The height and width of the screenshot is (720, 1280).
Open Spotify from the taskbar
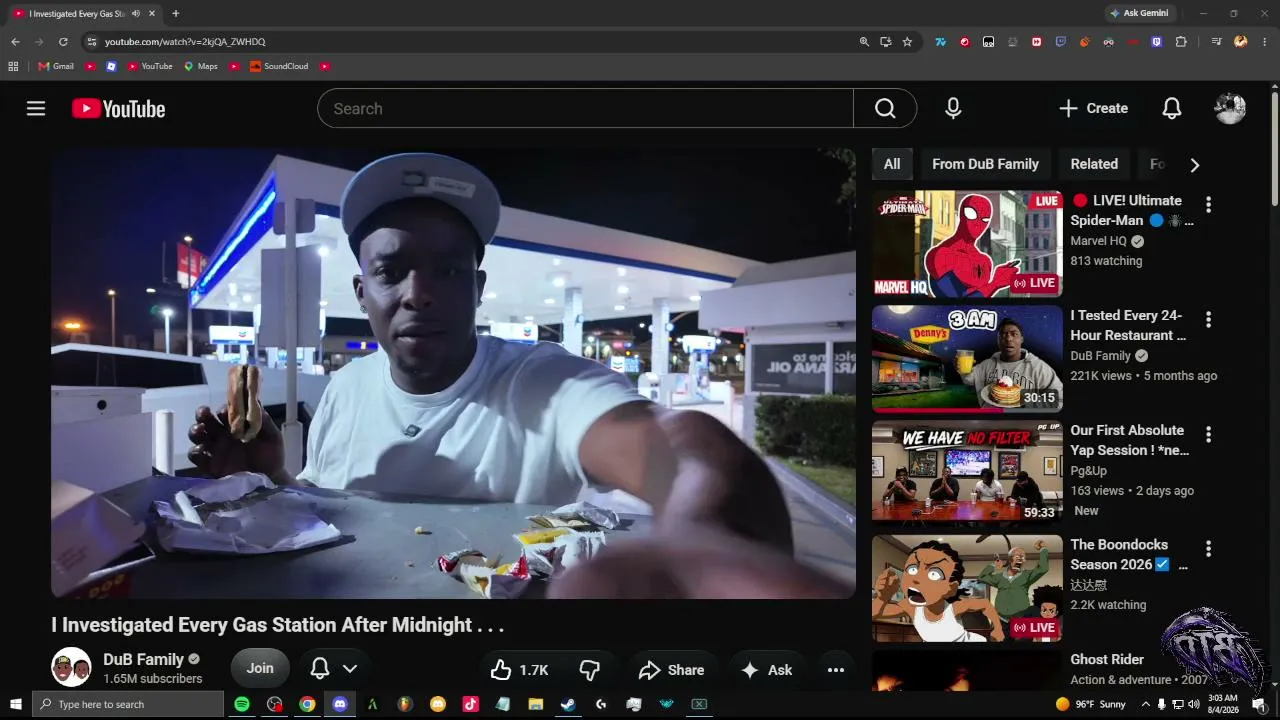point(242,704)
